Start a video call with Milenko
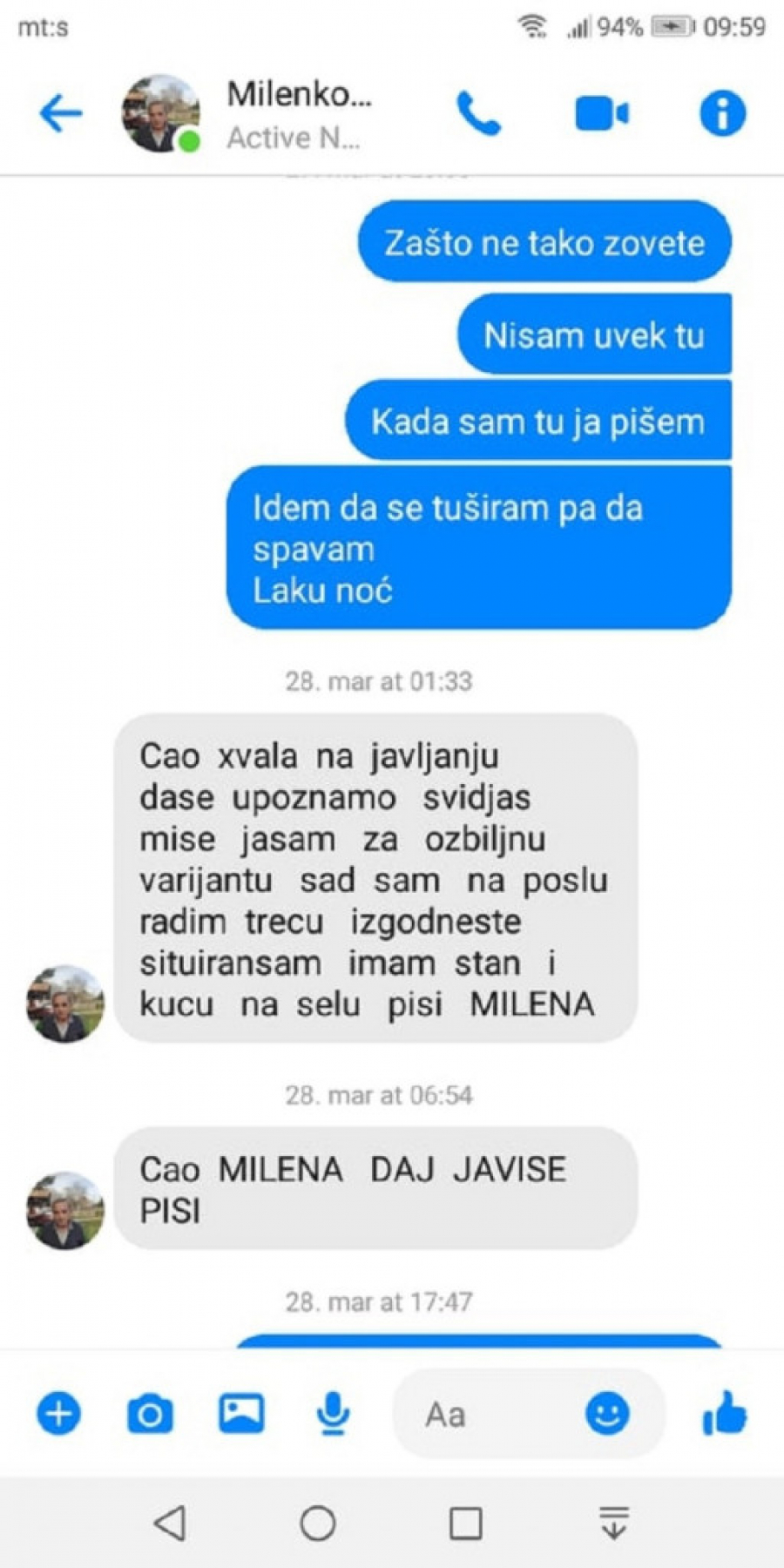The height and width of the screenshot is (1568, 784). click(602, 113)
